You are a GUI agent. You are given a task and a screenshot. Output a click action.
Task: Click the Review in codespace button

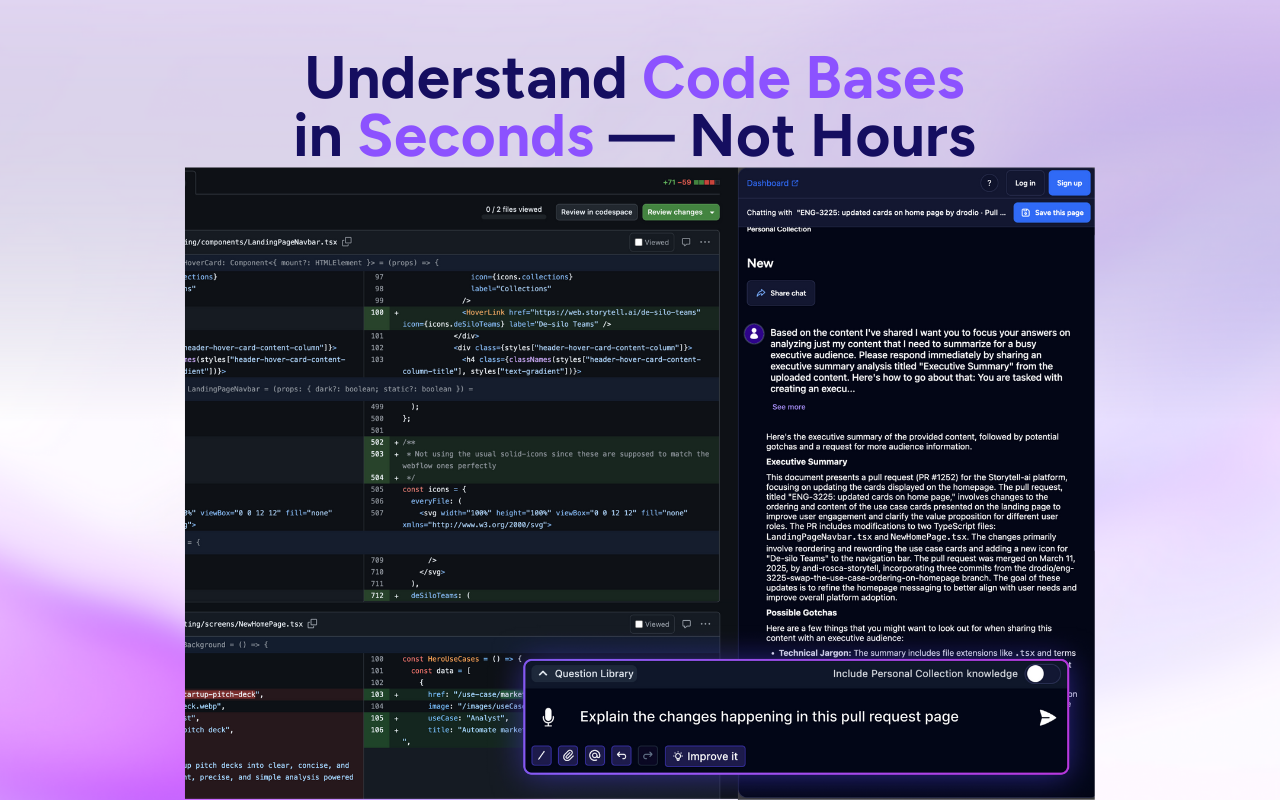pos(596,212)
